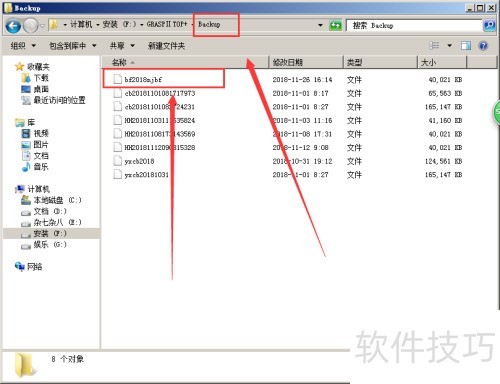Sort by the 修改日期 column header
The height and width of the screenshot is (384, 500).
tap(306, 62)
